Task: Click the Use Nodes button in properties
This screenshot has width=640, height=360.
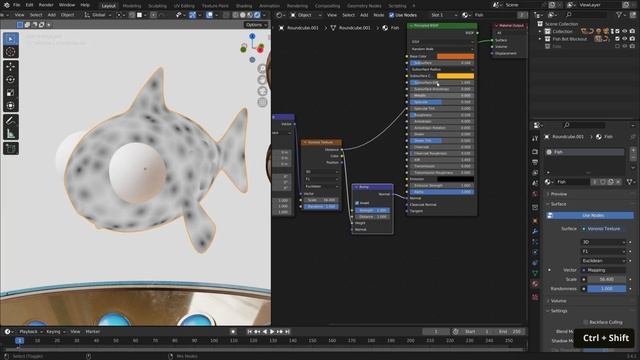Action: (x=590, y=215)
